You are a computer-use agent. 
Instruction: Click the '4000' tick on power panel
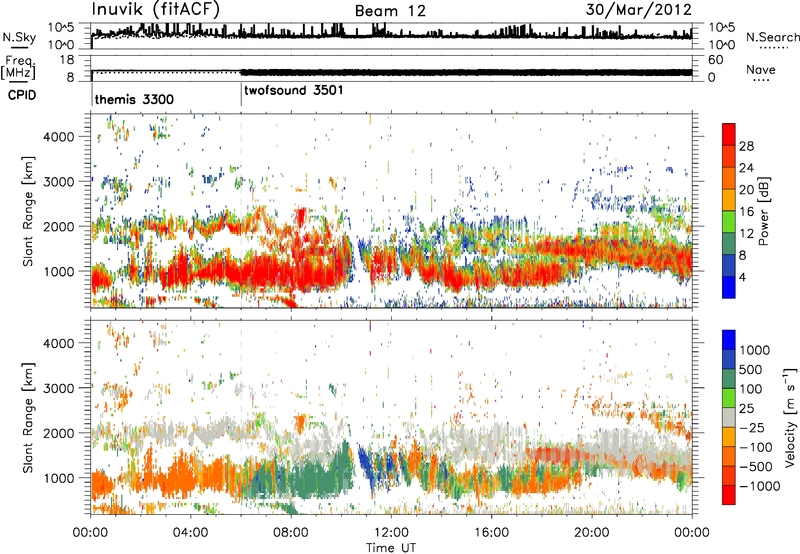58,137
